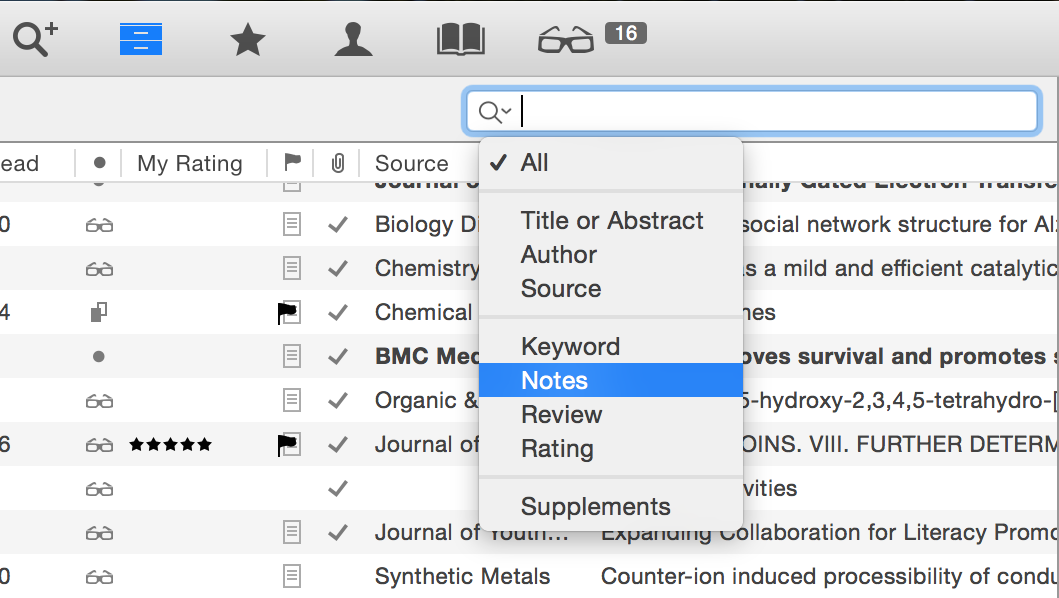This screenshot has height=598, width=1059.
Task: Choose Notes search scope
Action: click(611, 380)
